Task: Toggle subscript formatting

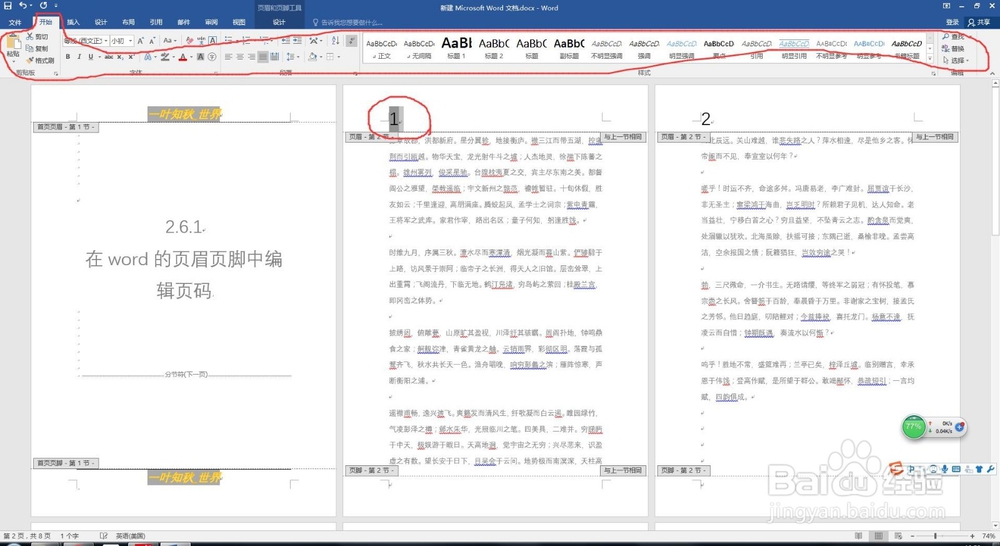Action: tap(120, 57)
